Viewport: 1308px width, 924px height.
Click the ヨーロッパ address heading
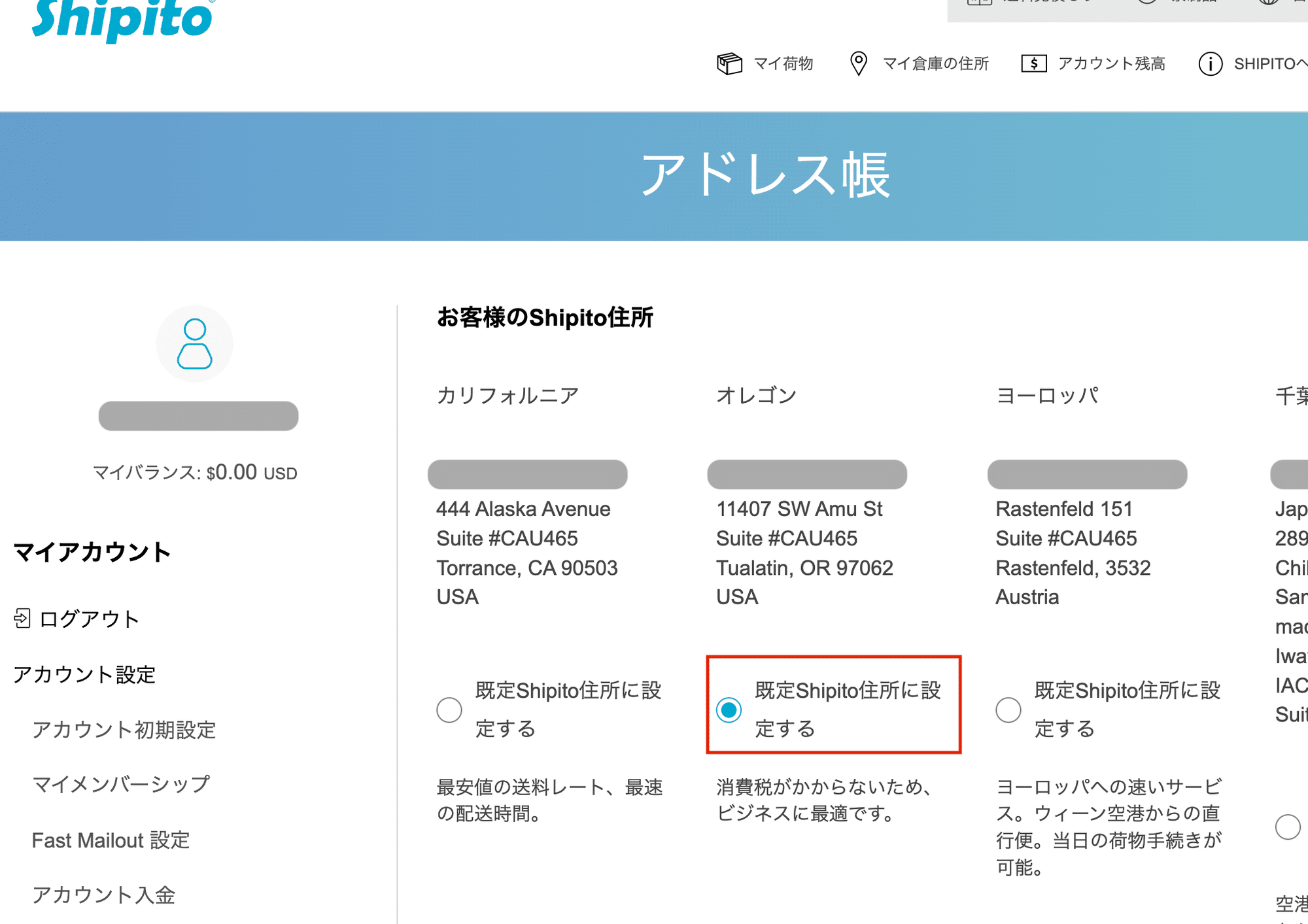pyautogui.click(x=1047, y=396)
